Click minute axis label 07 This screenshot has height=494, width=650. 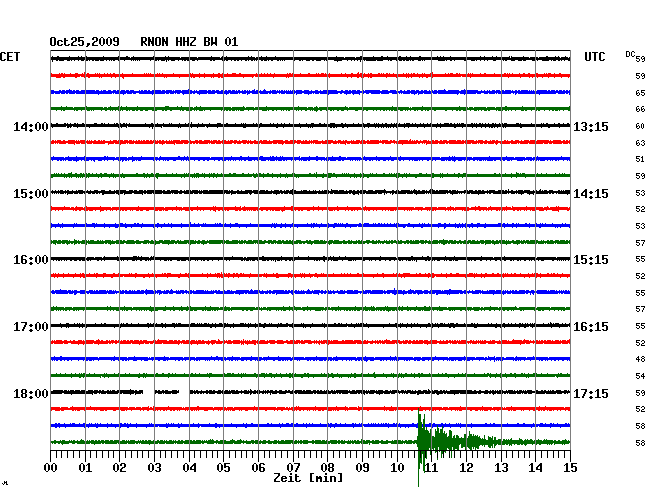293,468
